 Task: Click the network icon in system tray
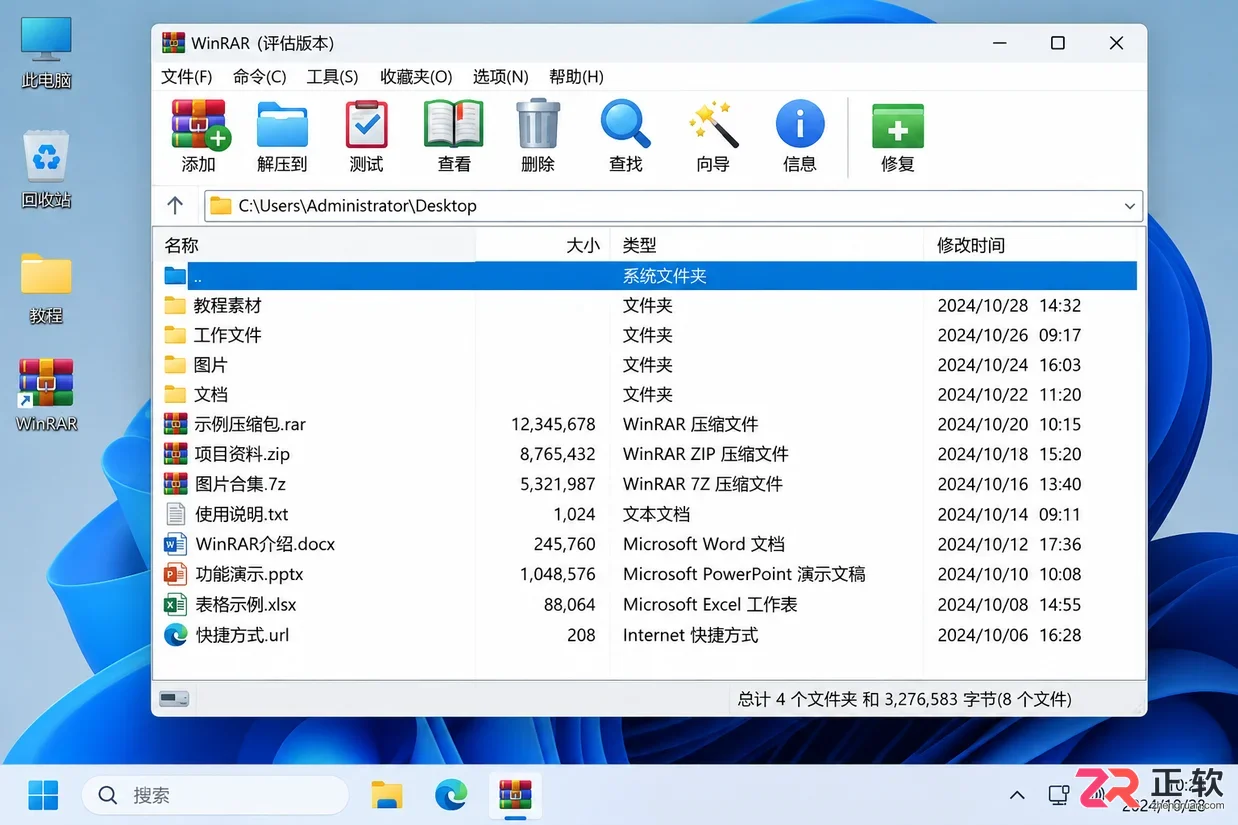point(1059,796)
